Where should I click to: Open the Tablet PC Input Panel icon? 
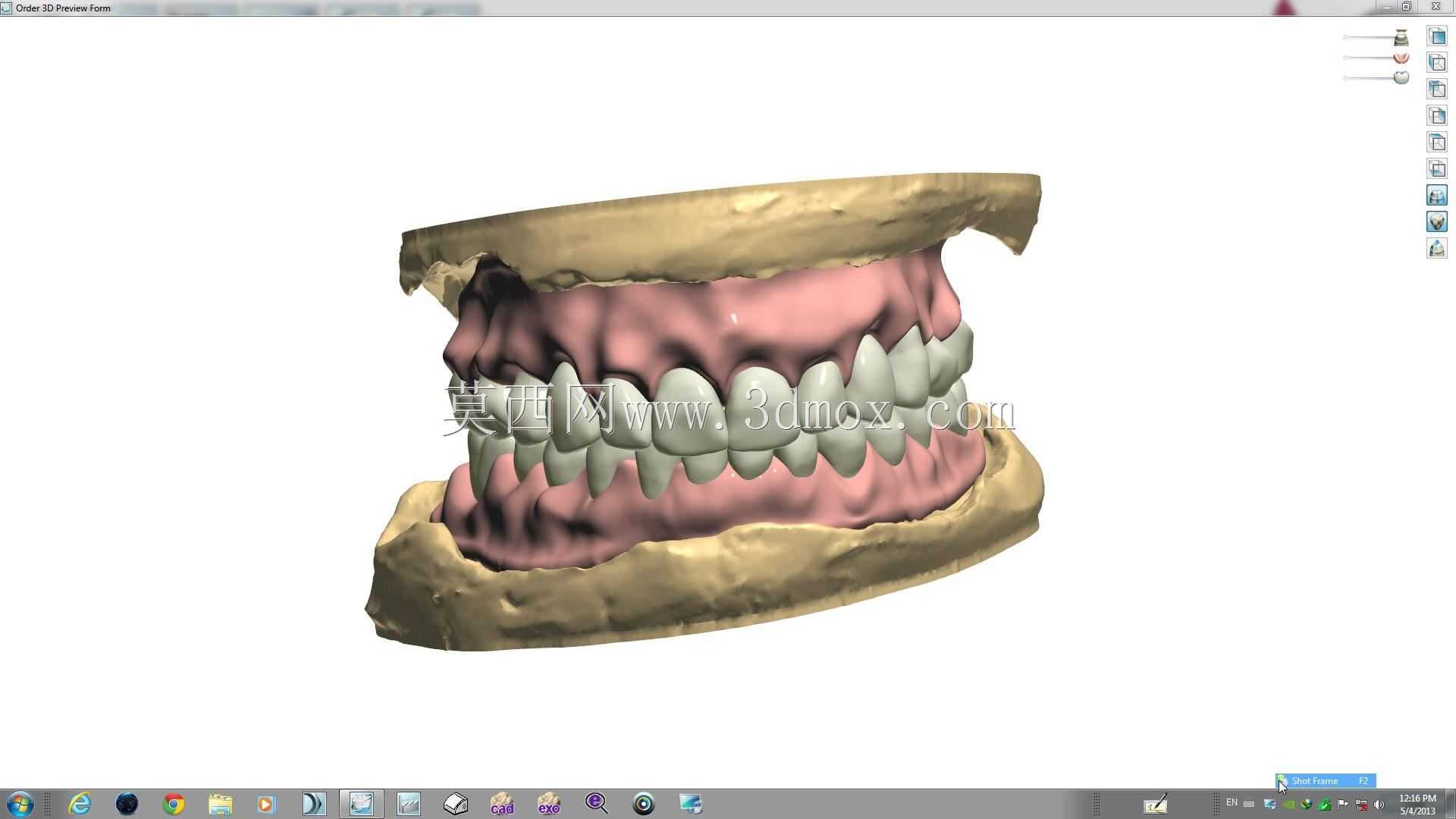point(1155,804)
